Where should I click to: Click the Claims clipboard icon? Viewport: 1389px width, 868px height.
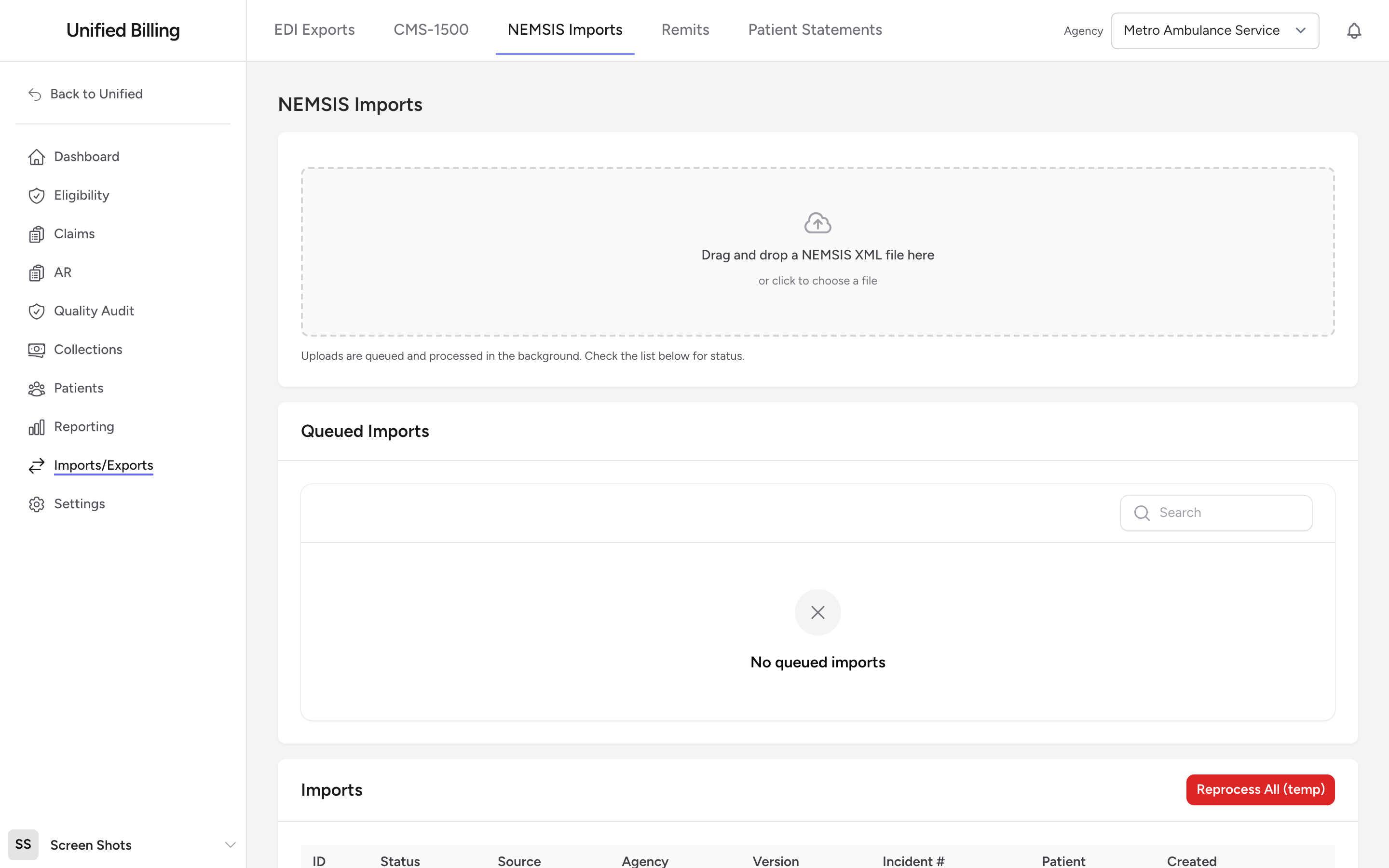(37, 234)
